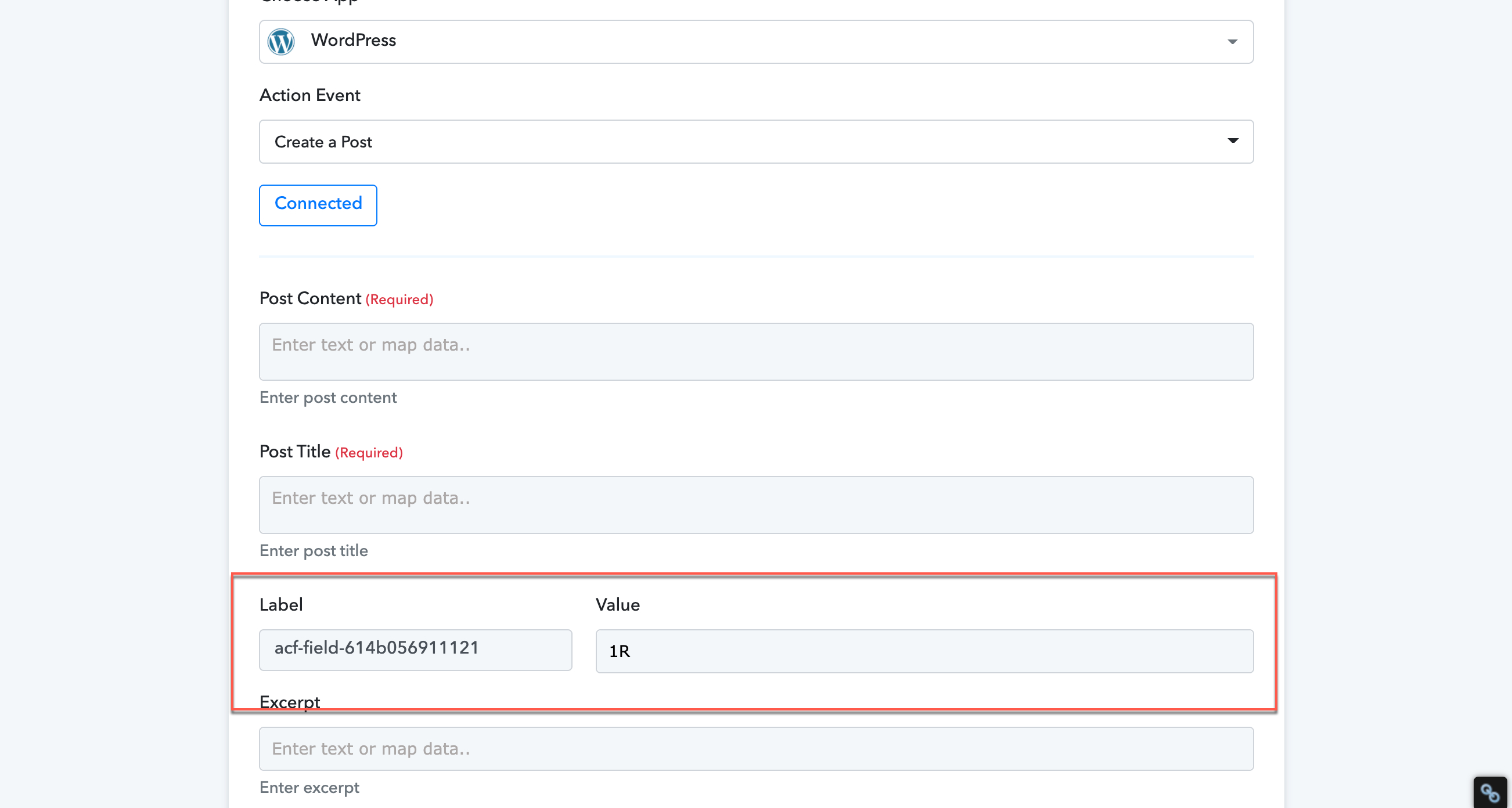1512x808 pixels.
Task: Expand the Action Event dropdown arrow
Action: point(1233,141)
